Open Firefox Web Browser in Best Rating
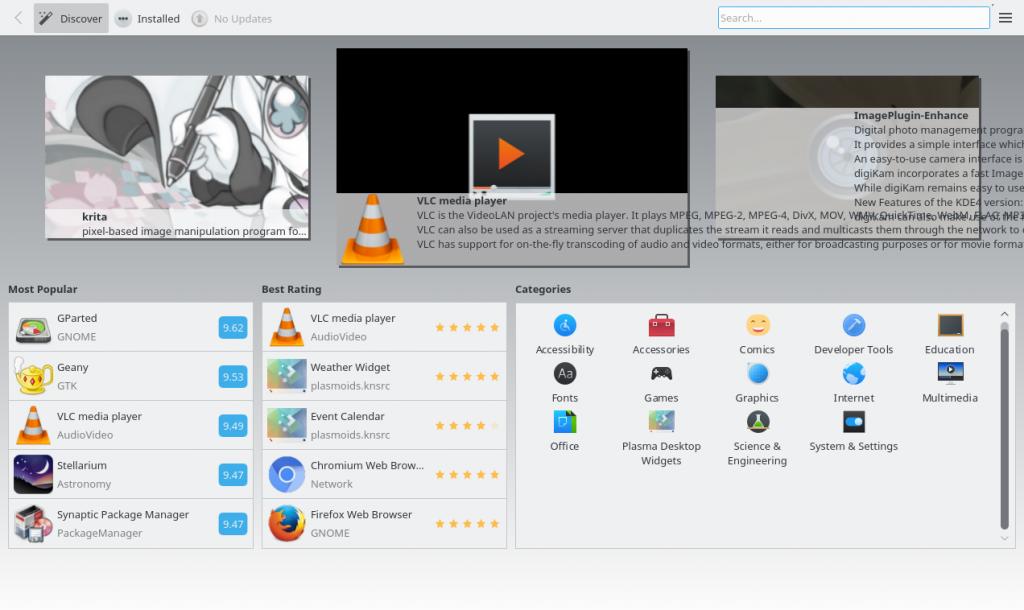Image resolution: width=1024 pixels, height=610 pixels. [384, 523]
